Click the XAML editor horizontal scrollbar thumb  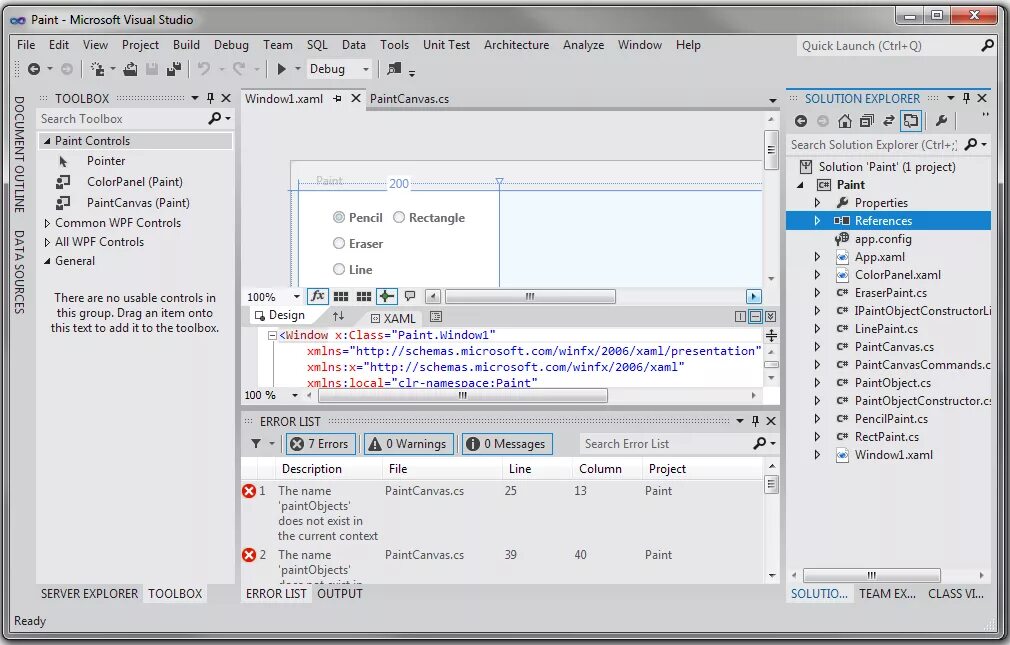pyautogui.click(x=462, y=395)
